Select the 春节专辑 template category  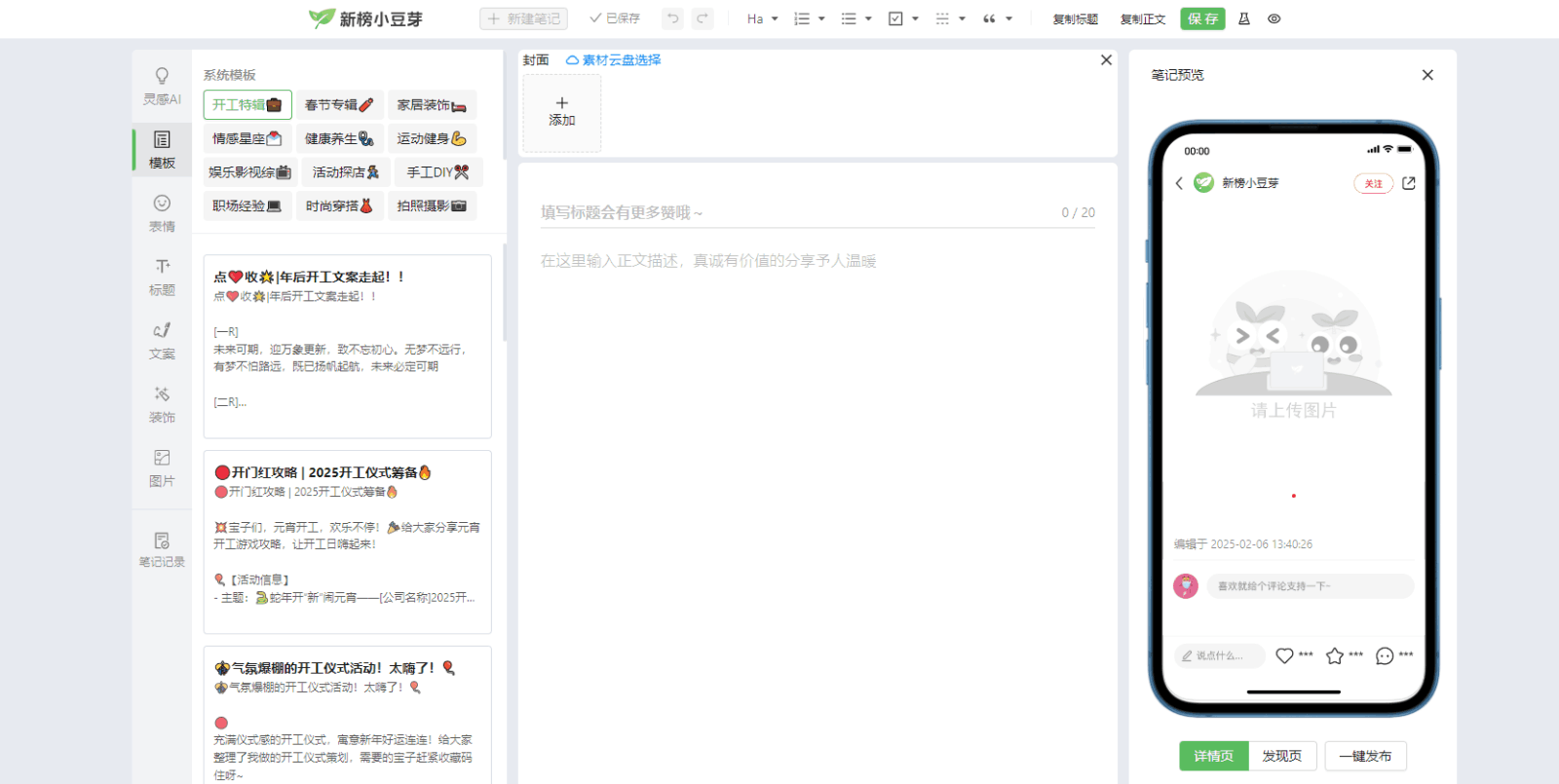tap(339, 104)
